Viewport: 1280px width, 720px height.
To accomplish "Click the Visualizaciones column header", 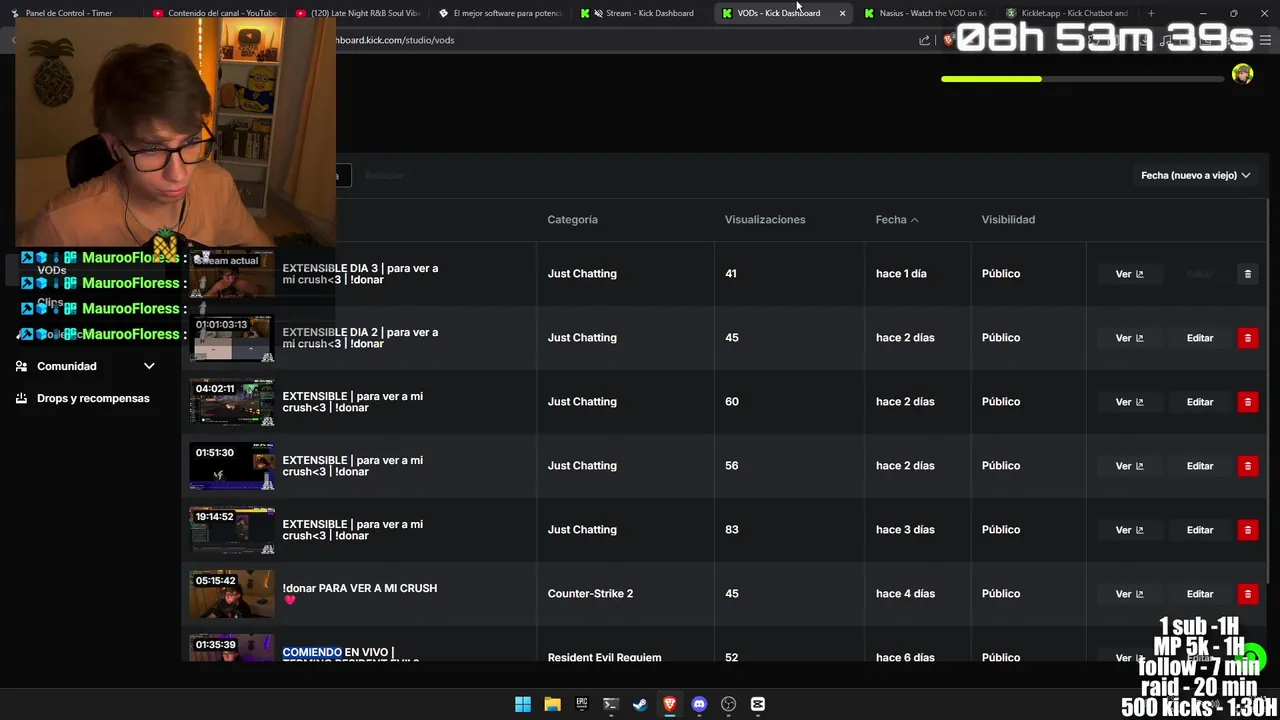I will [x=765, y=219].
